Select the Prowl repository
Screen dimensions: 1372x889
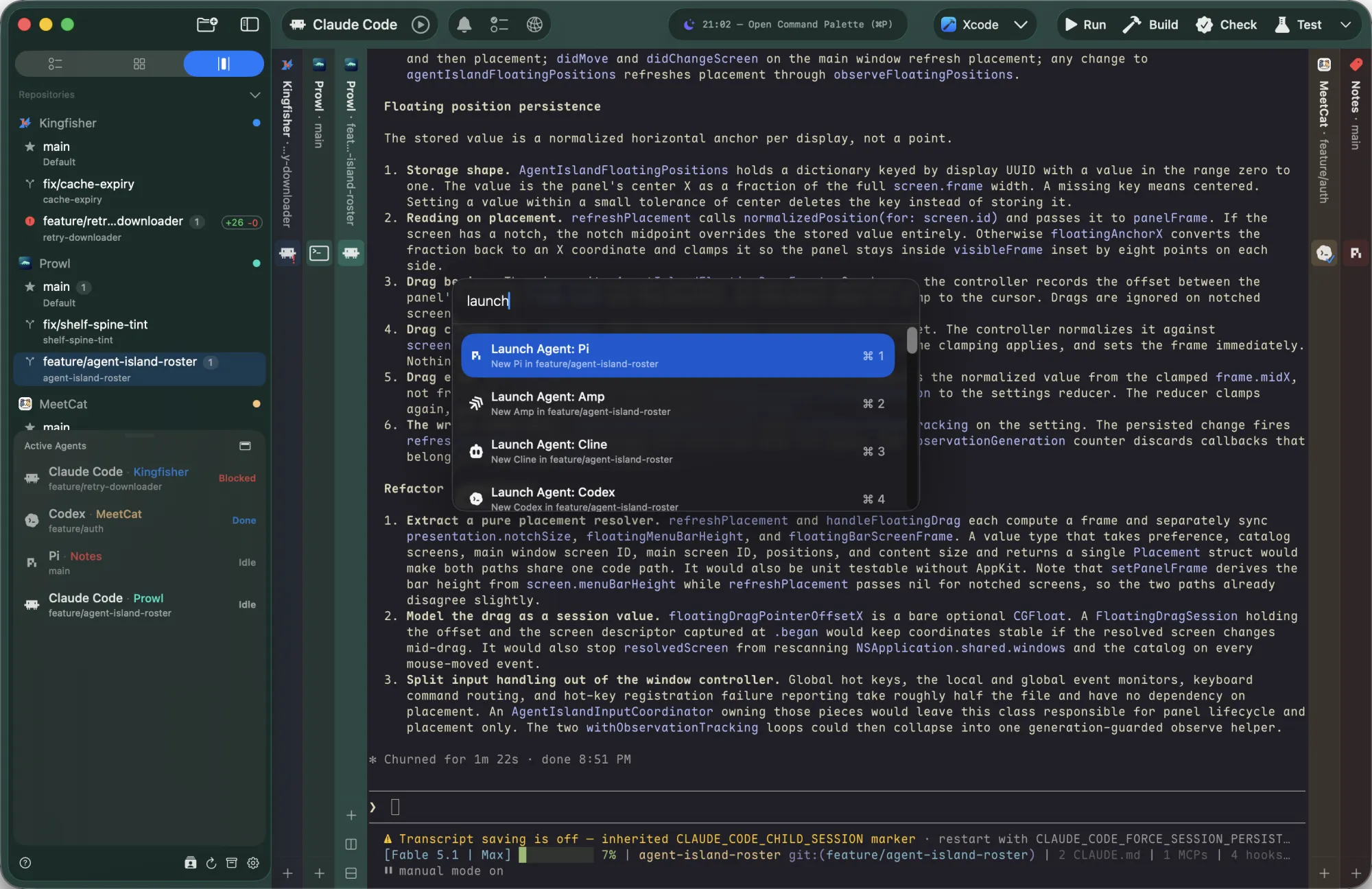(139, 263)
